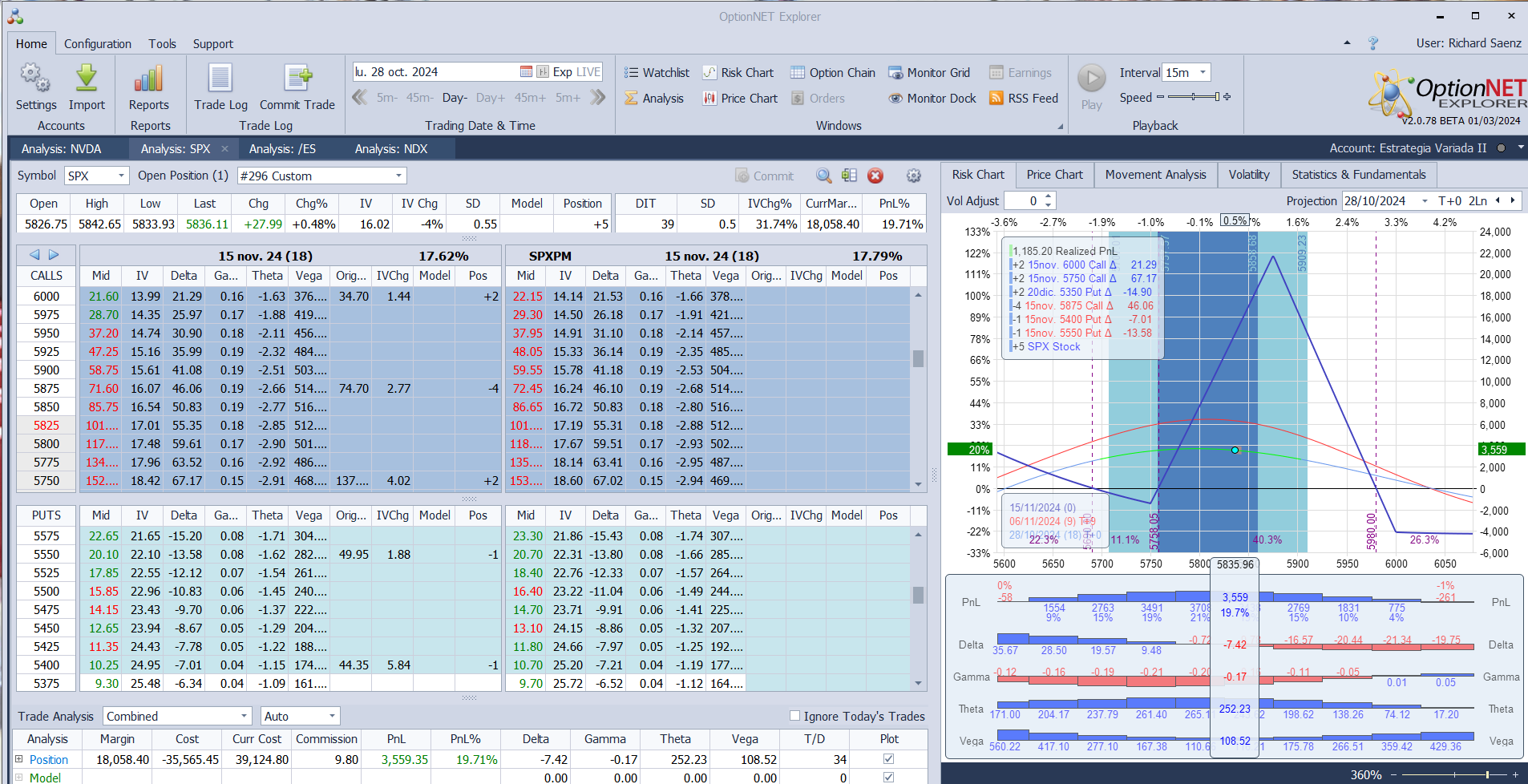This screenshot has width=1528, height=784.
Task: Click the green export-to-sheet icon near Commit
Action: coord(850,176)
